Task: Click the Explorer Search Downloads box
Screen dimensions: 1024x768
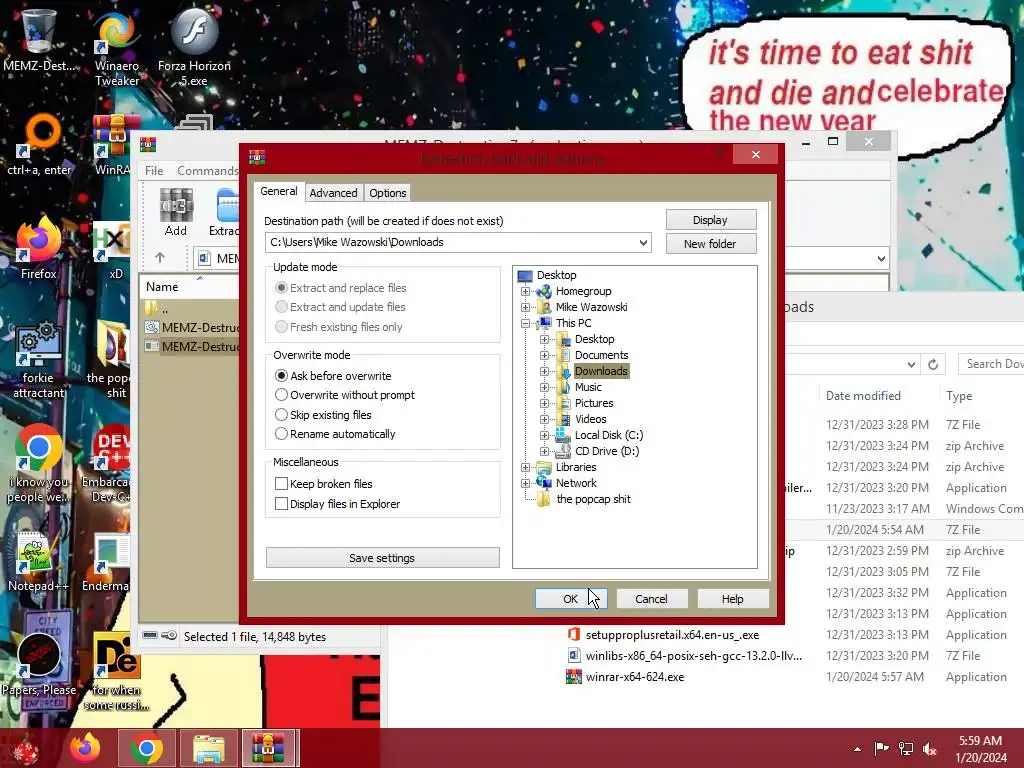Action: [x=991, y=364]
